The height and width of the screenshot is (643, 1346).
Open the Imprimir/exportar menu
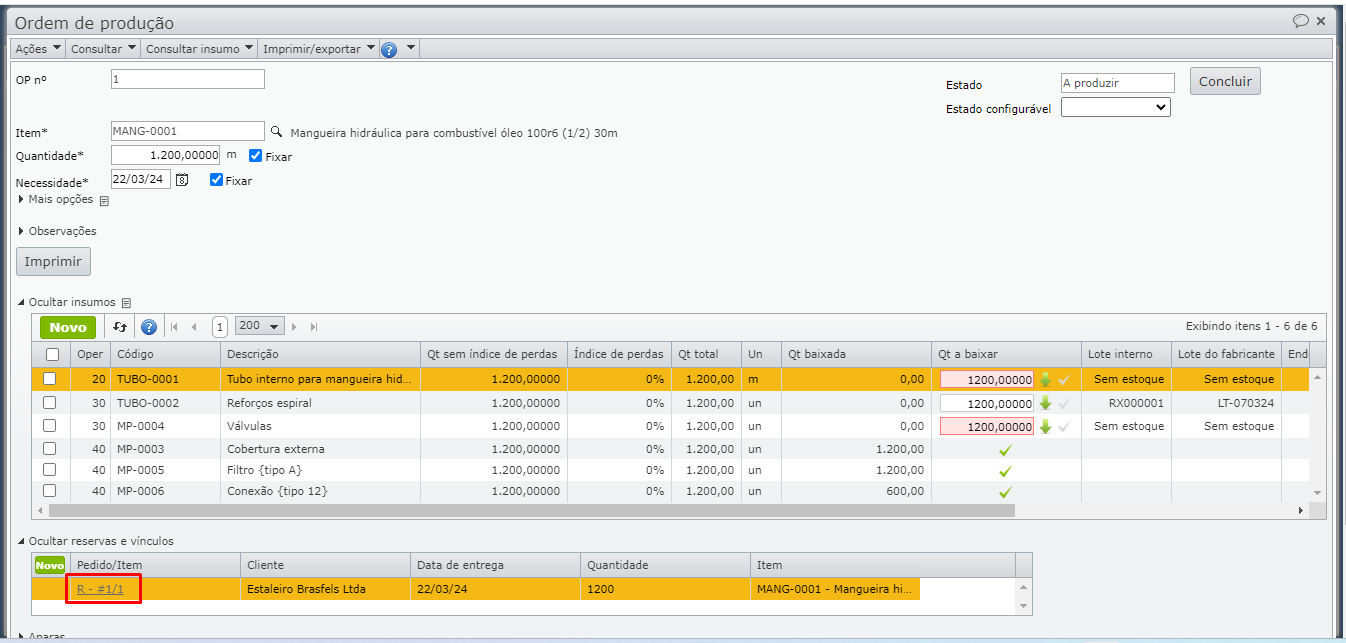pyautogui.click(x=319, y=49)
